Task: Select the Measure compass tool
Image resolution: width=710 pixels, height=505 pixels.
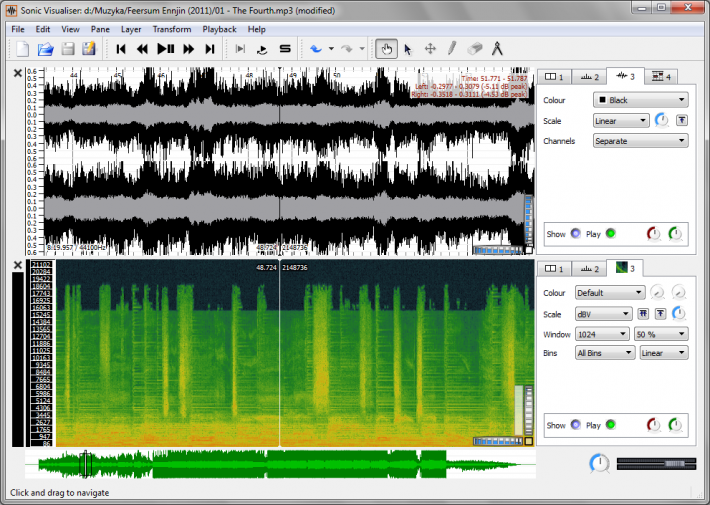Action: (497, 48)
